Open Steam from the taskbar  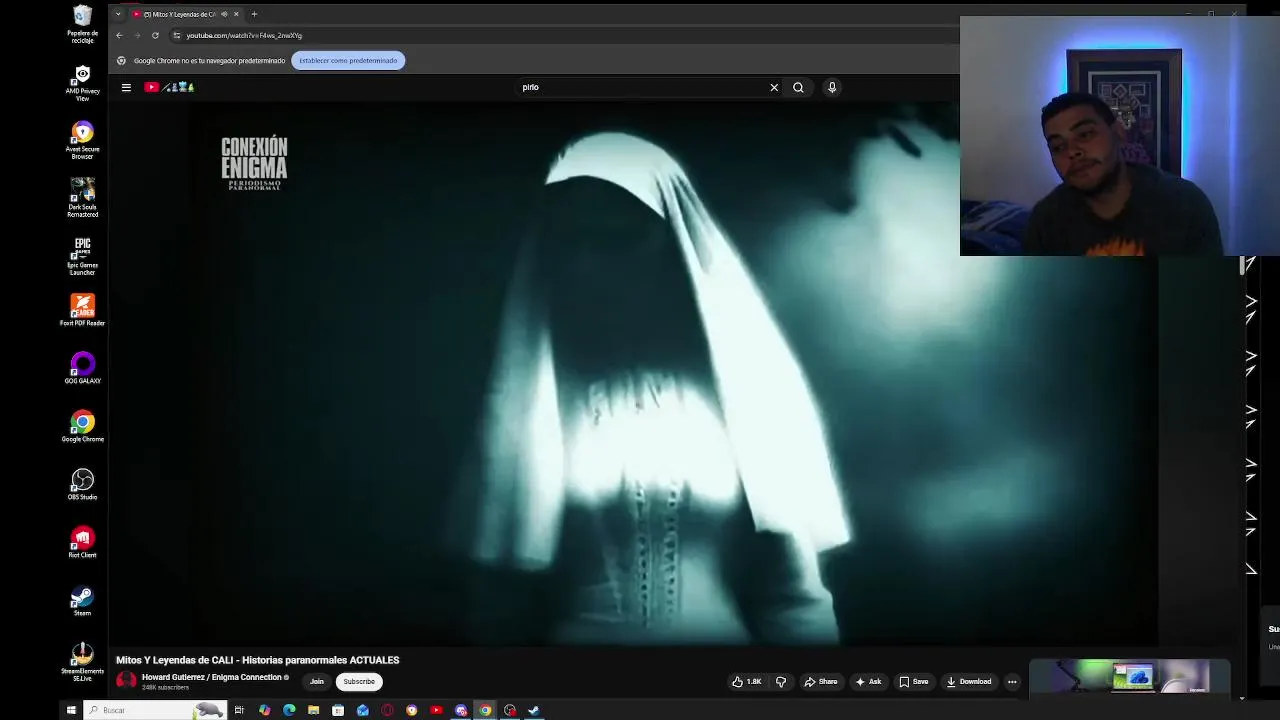coord(534,710)
